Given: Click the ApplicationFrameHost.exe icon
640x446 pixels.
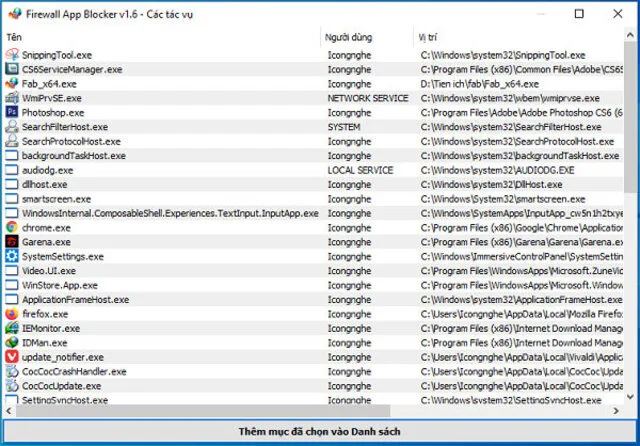Looking at the screenshot, I should [x=12, y=299].
